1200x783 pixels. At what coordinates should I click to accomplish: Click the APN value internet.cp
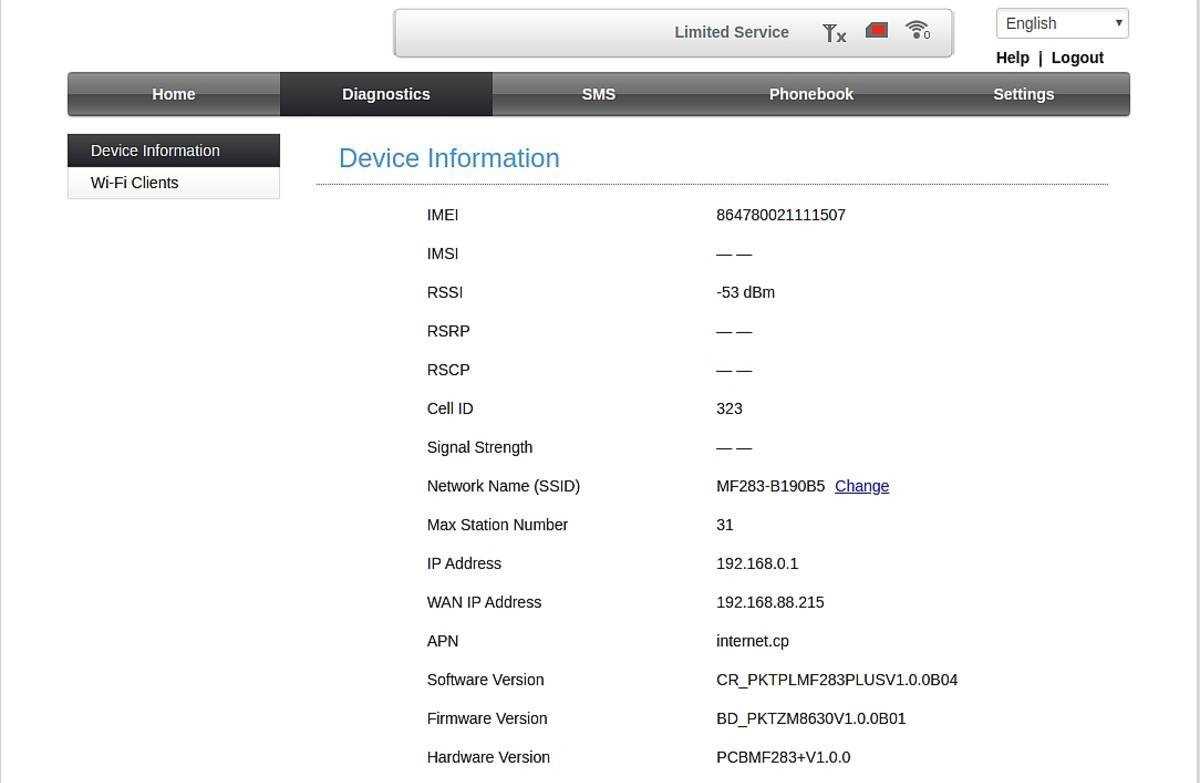click(752, 641)
